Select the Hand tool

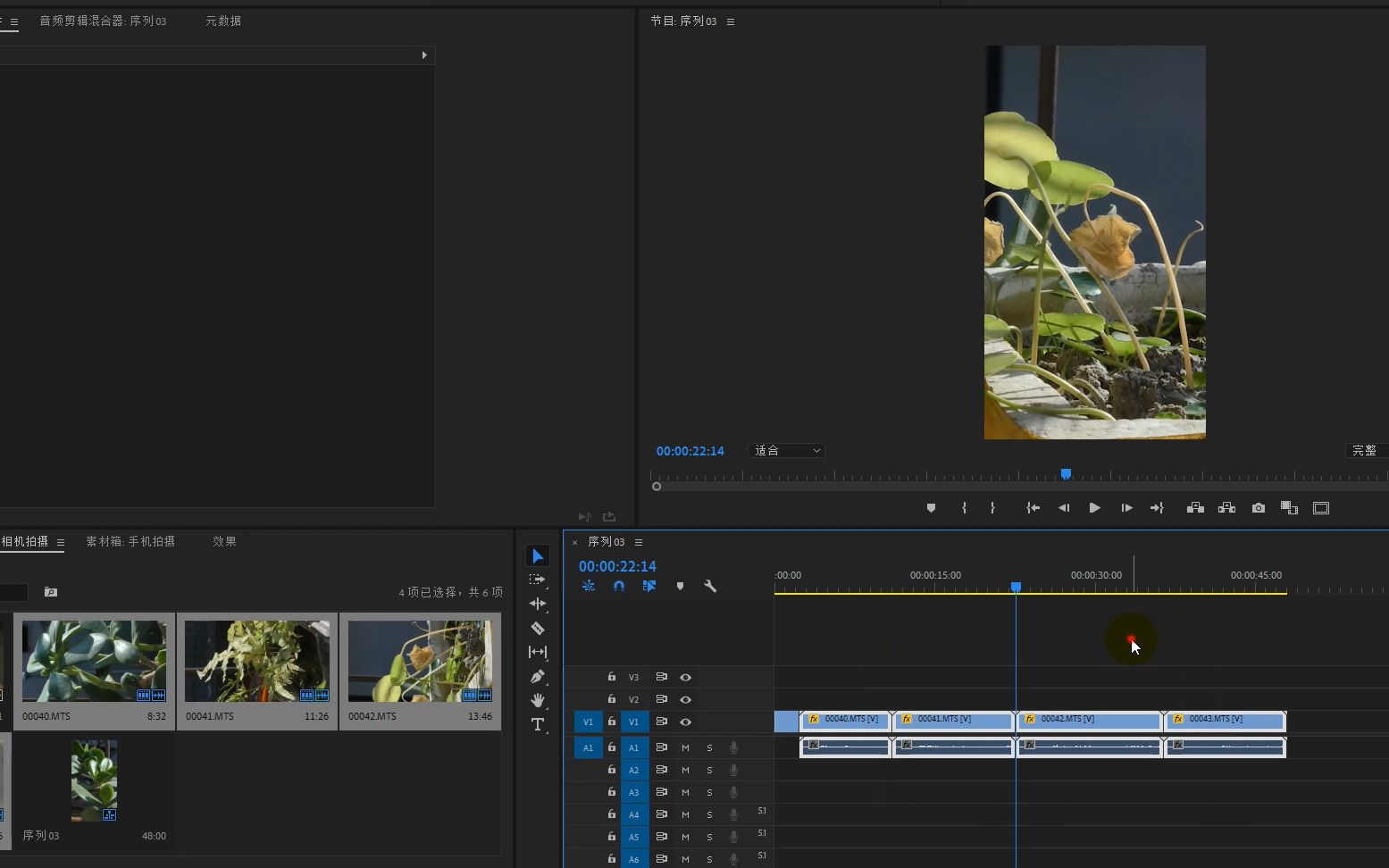click(x=538, y=700)
